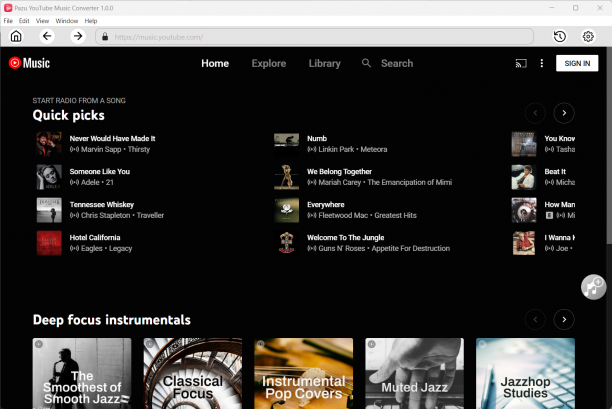Image resolution: width=612 pixels, height=409 pixels.
Task: Open the View menu
Action: coord(43,21)
